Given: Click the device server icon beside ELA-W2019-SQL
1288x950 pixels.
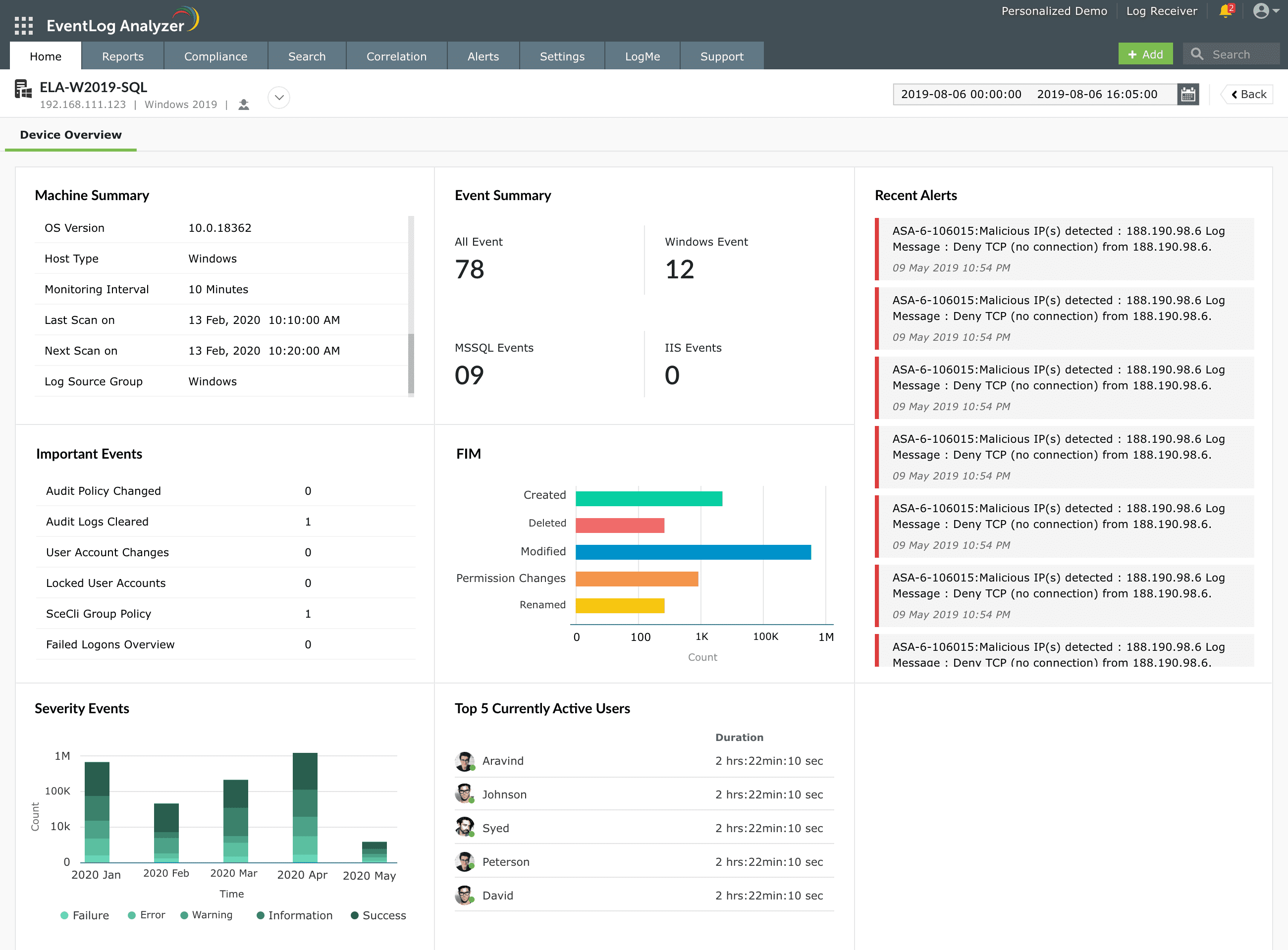Looking at the screenshot, I should (x=22, y=90).
